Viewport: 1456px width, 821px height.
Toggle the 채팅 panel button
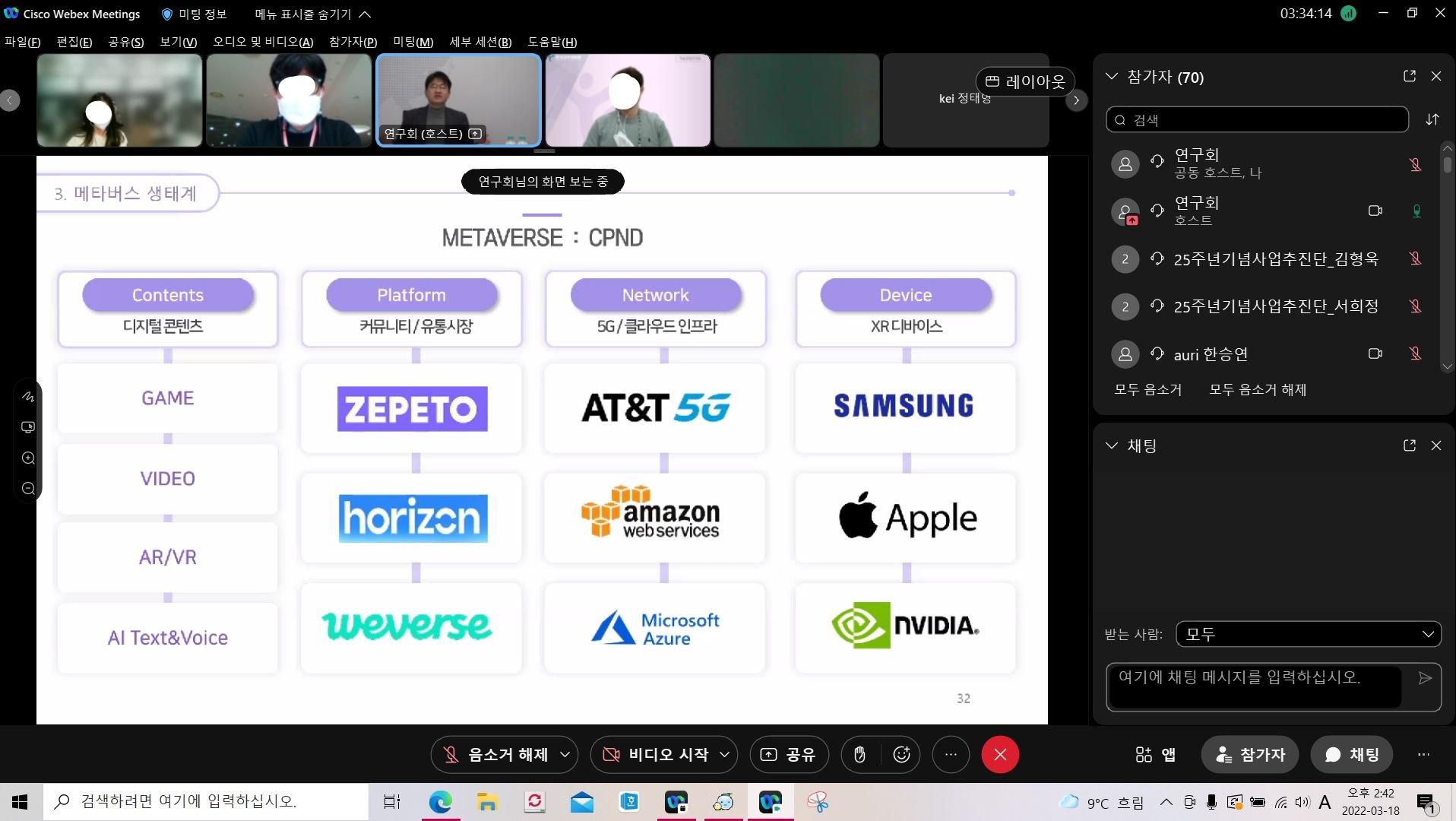click(x=1352, y=754)
